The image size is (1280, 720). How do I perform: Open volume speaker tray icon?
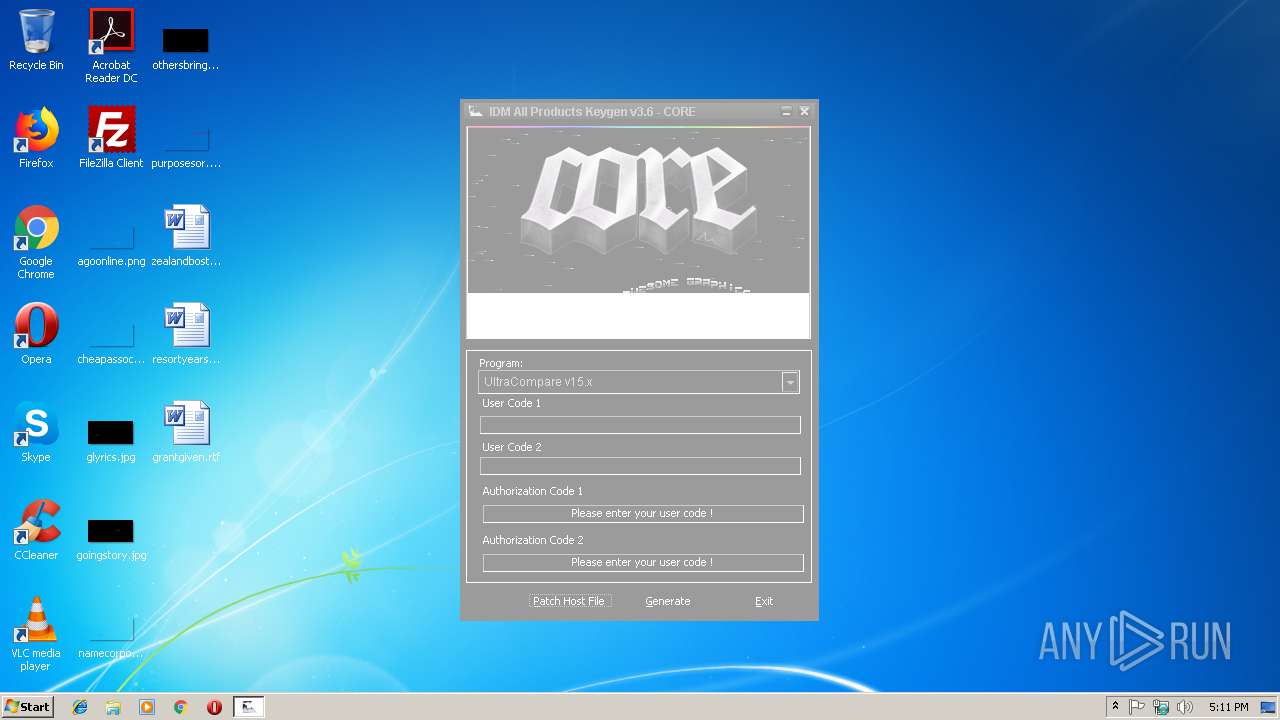[x=1185, y=707]
